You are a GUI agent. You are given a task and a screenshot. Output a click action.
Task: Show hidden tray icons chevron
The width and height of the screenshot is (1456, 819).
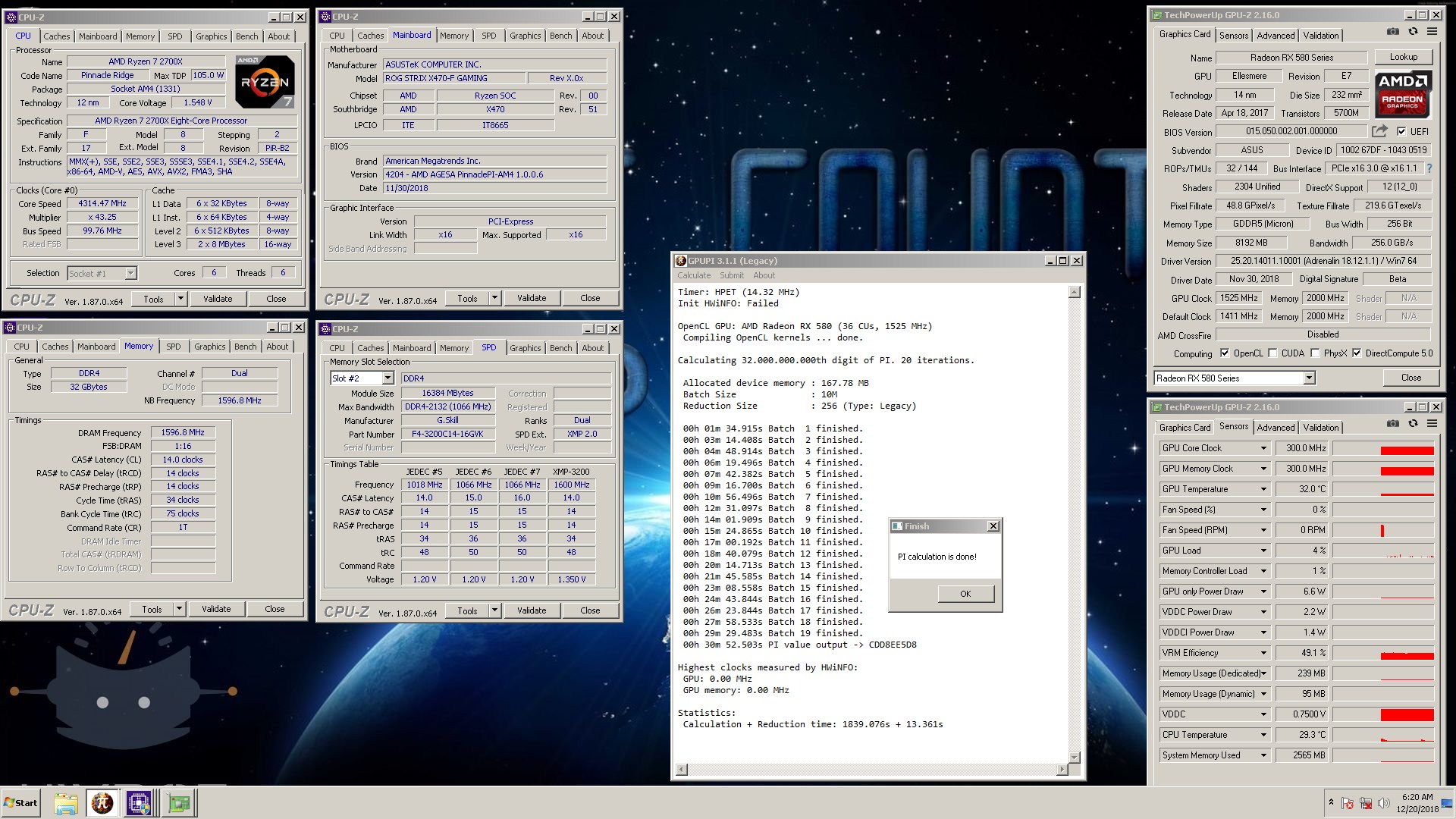pyautogui.click(x=1331, y=802)
